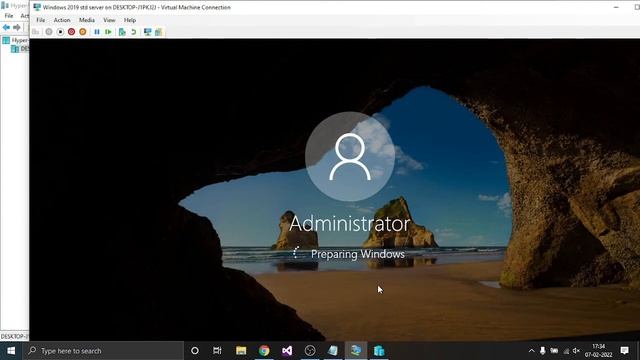640x360 pixels.
Task: Open the Windows Start menu
Action: tap(11, 351)
